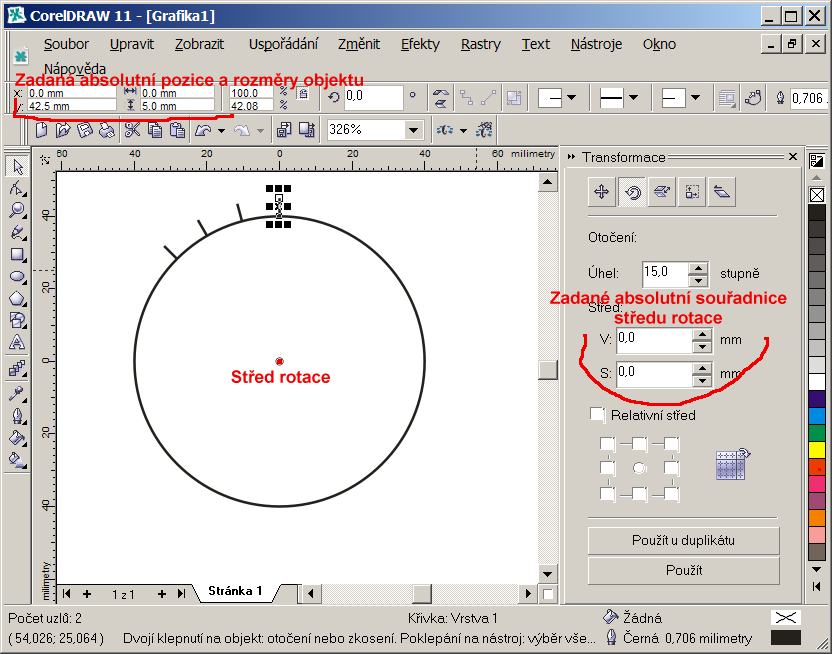Select the Rectangle tool
This screenshot has width=832, height=654.
coord(18,255)
